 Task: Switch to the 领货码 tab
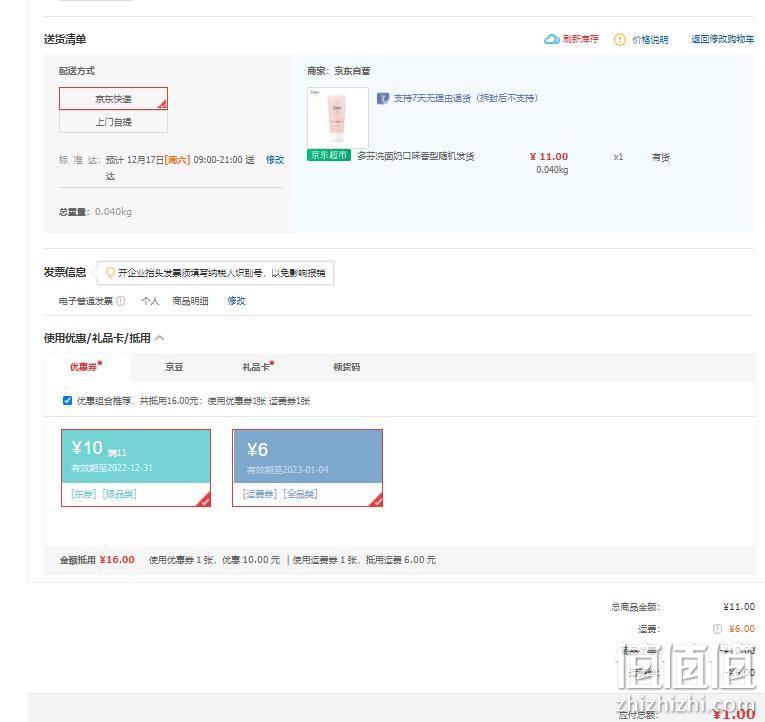click(346, 367)
